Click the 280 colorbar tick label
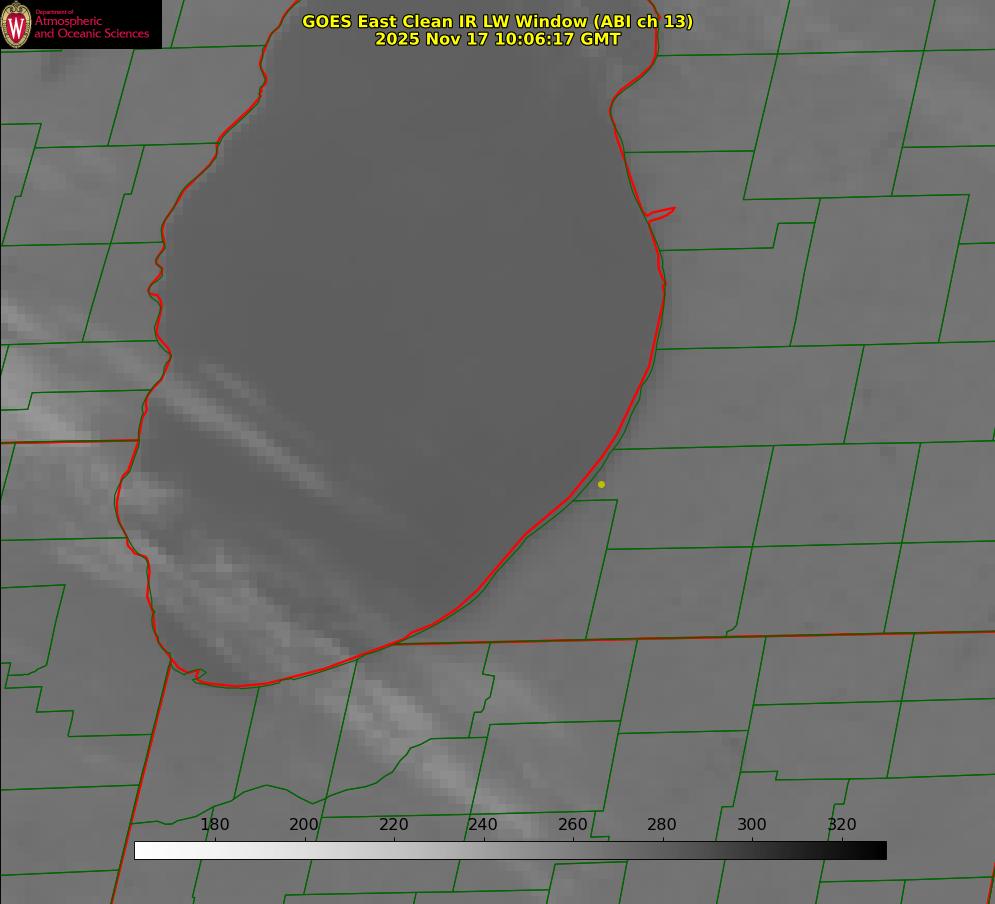This screenshot has width=995, height=904. (662, 824)
